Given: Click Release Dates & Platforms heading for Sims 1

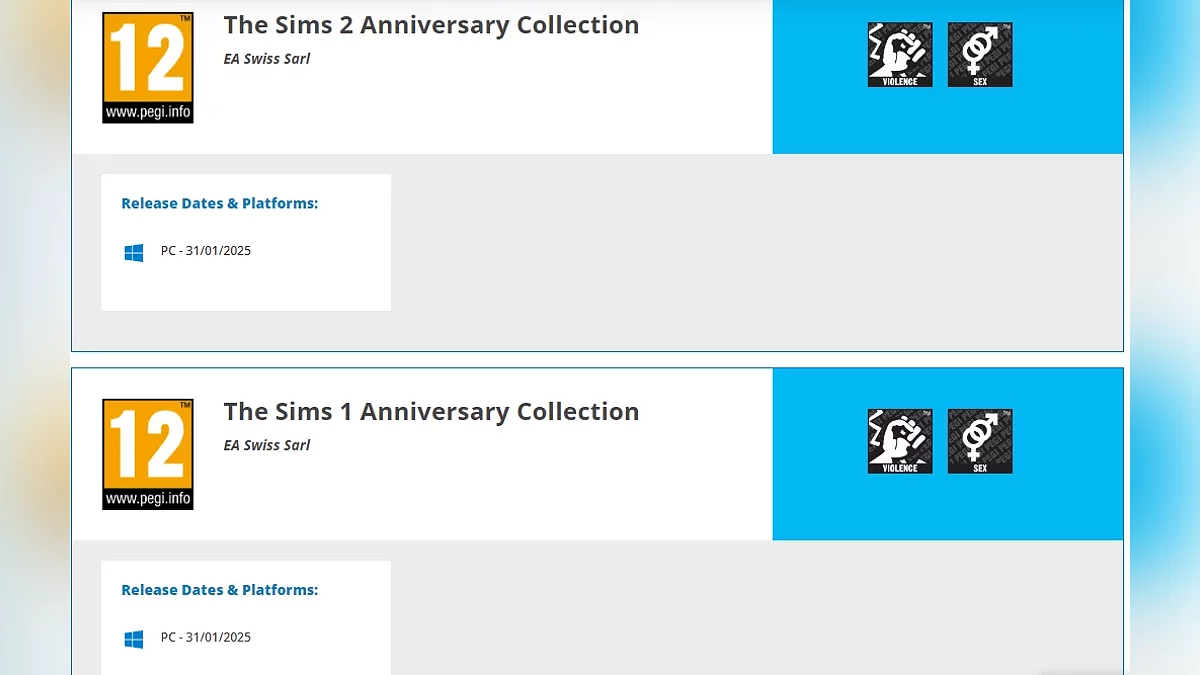Looking at the screenshot, I should click(220, 590).
